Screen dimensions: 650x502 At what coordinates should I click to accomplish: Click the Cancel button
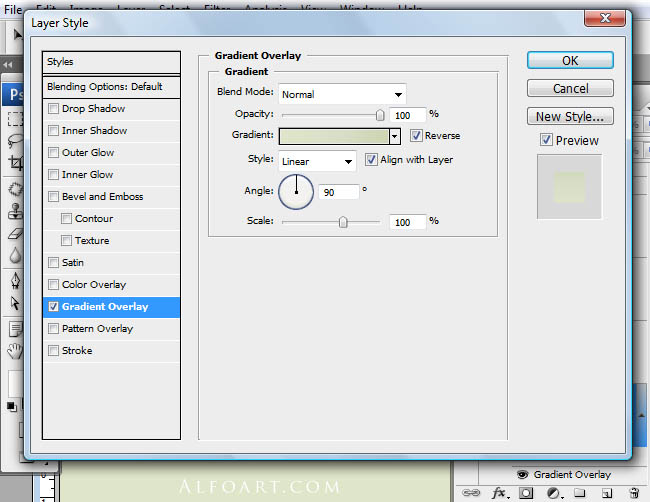pyautogui.click(x=570, y=88)
